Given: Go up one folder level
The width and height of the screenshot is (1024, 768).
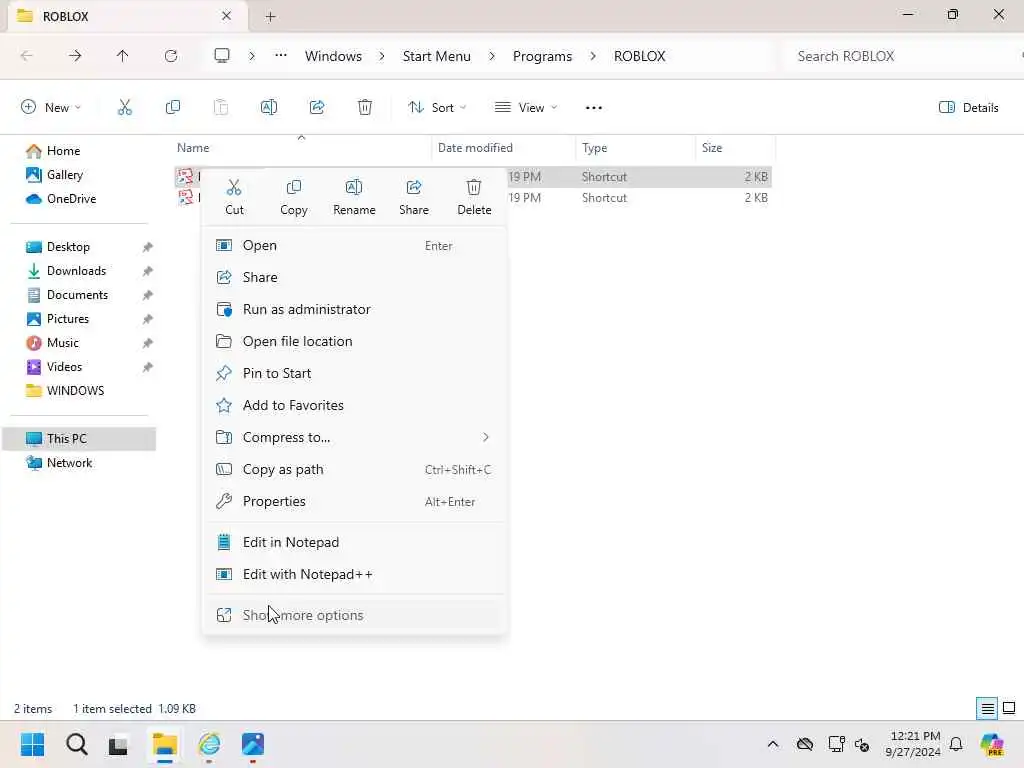Looking at the screenshot, I should click(x=123, y=56).
